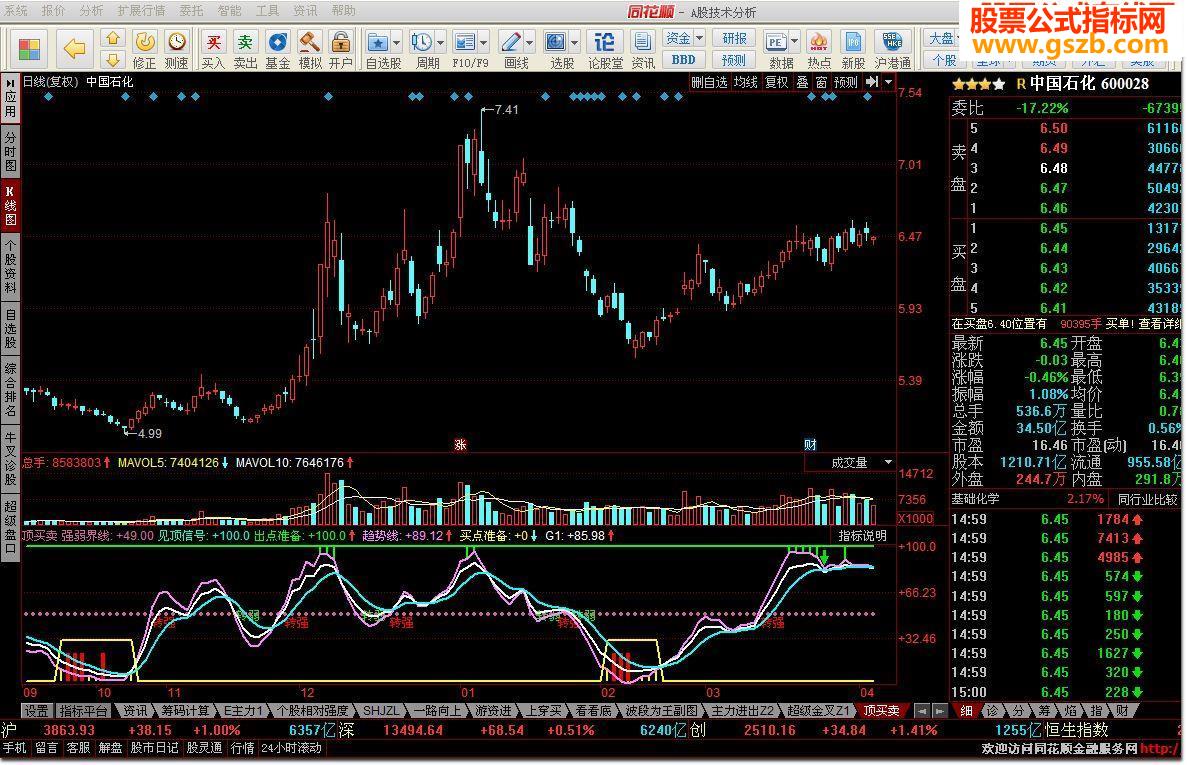Select the 分时图 sidebar tab
The height and width of the screenshot is (765, 1187).
10,151
